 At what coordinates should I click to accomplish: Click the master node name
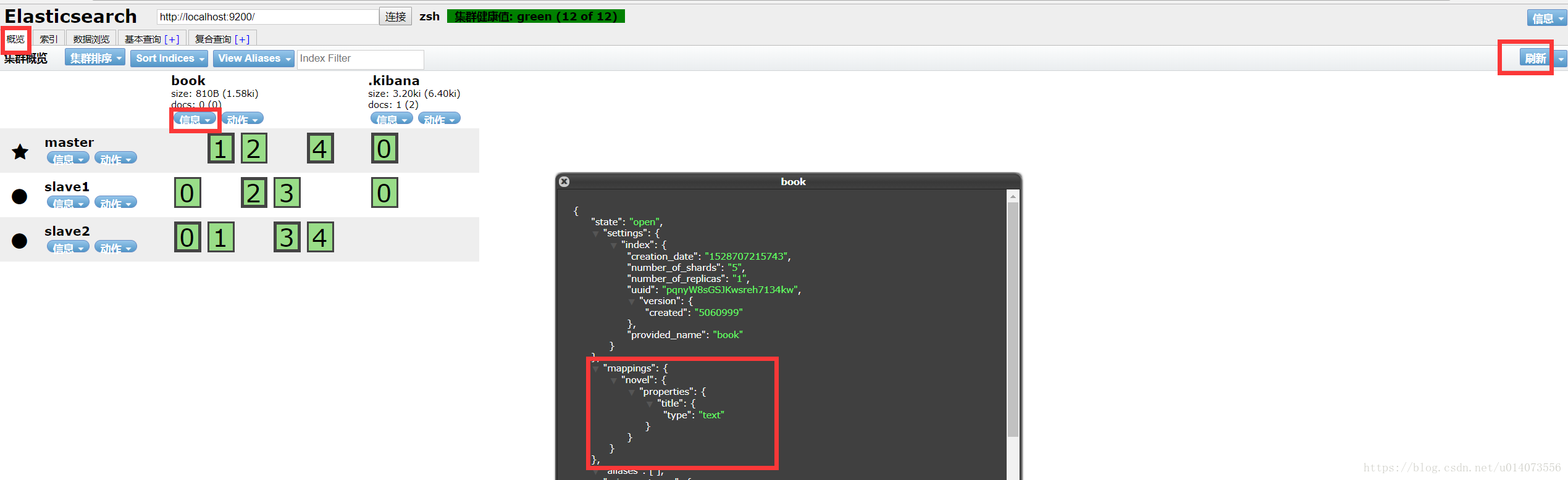(x=69, y=143)
